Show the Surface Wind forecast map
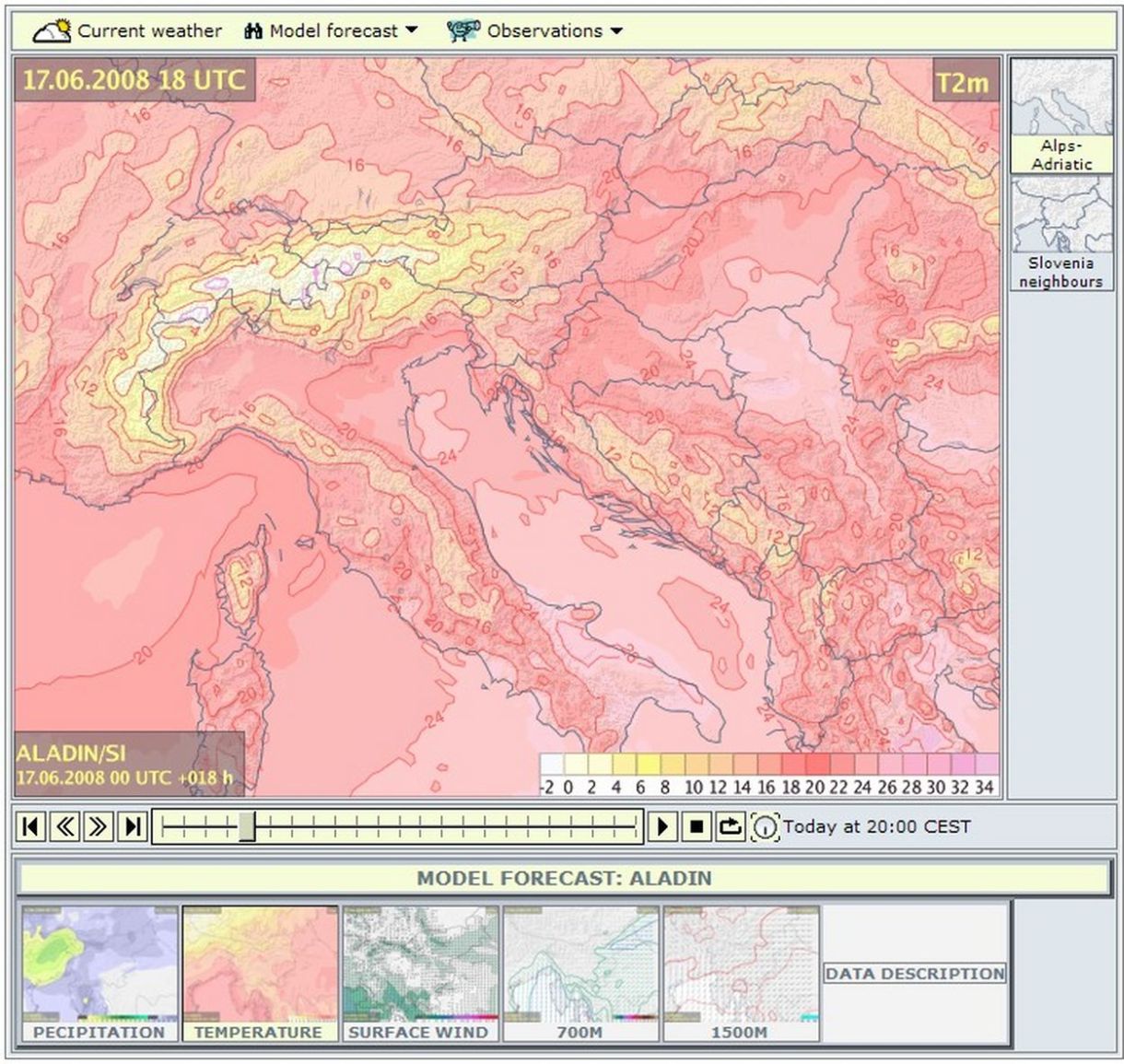Screen dimensions: 1124x1064 pyautogui.click(x=419, y=974)
